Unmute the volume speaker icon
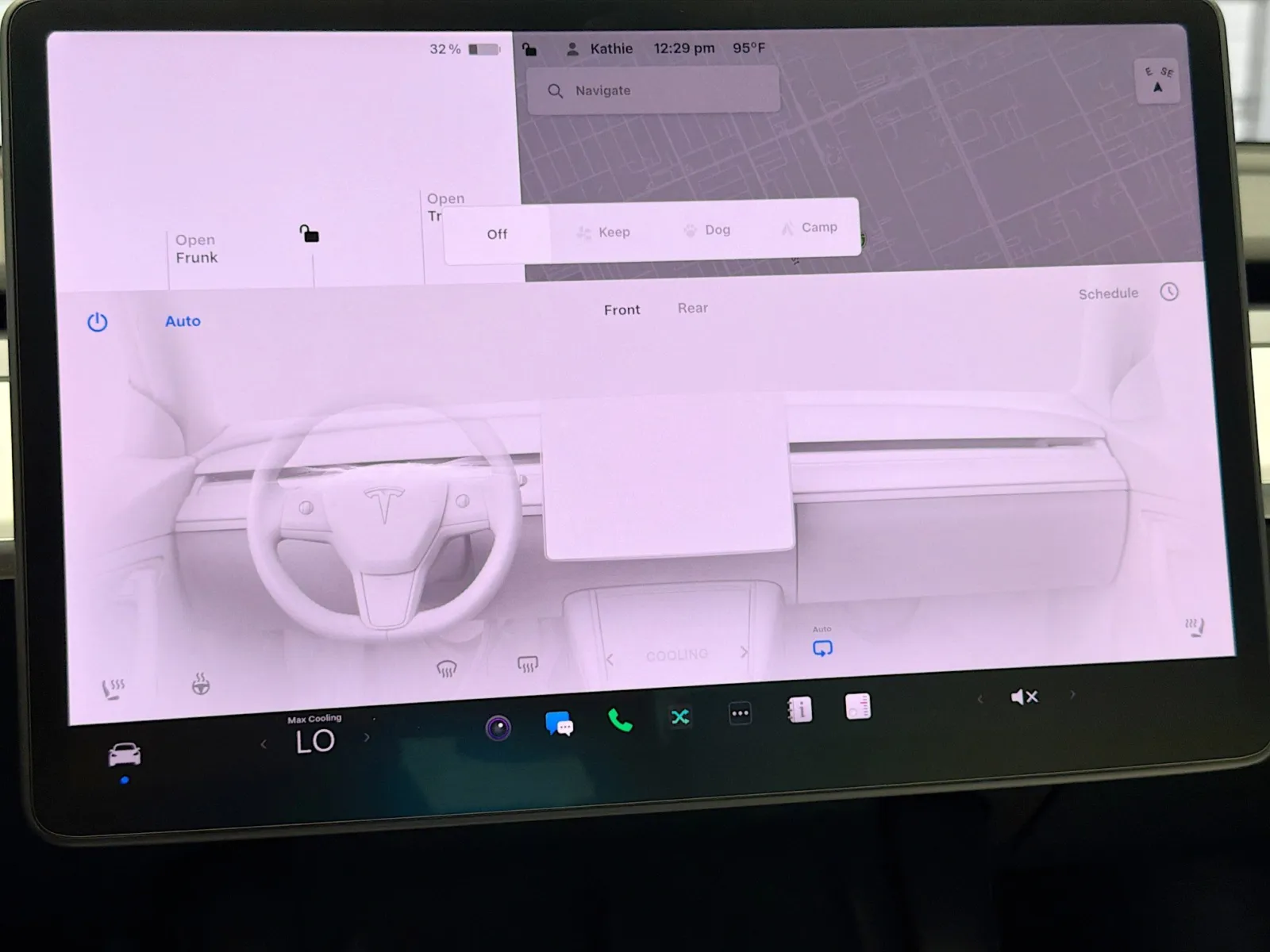 click(1024, 697)
